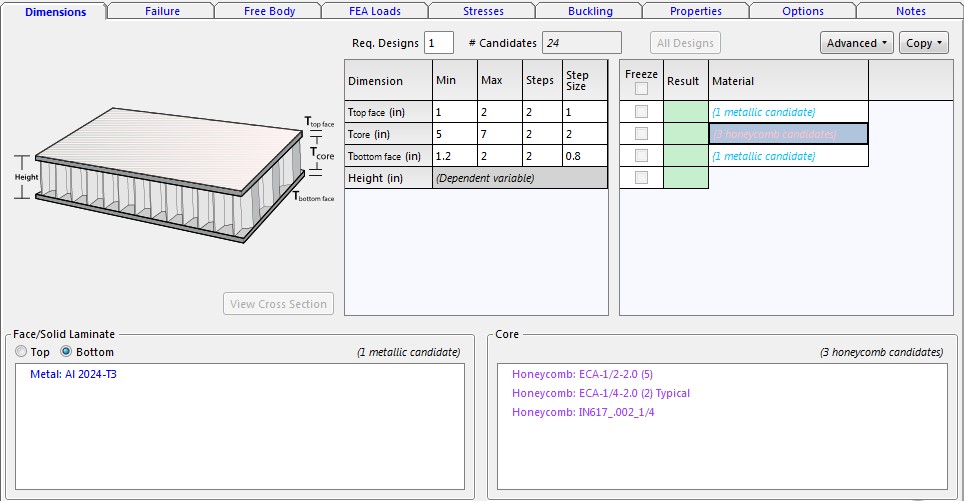The image size is (964, 501).
Task: Select Honeycomb: ECA-1/2-2.0 (5) core
Action: click(582, 374)
